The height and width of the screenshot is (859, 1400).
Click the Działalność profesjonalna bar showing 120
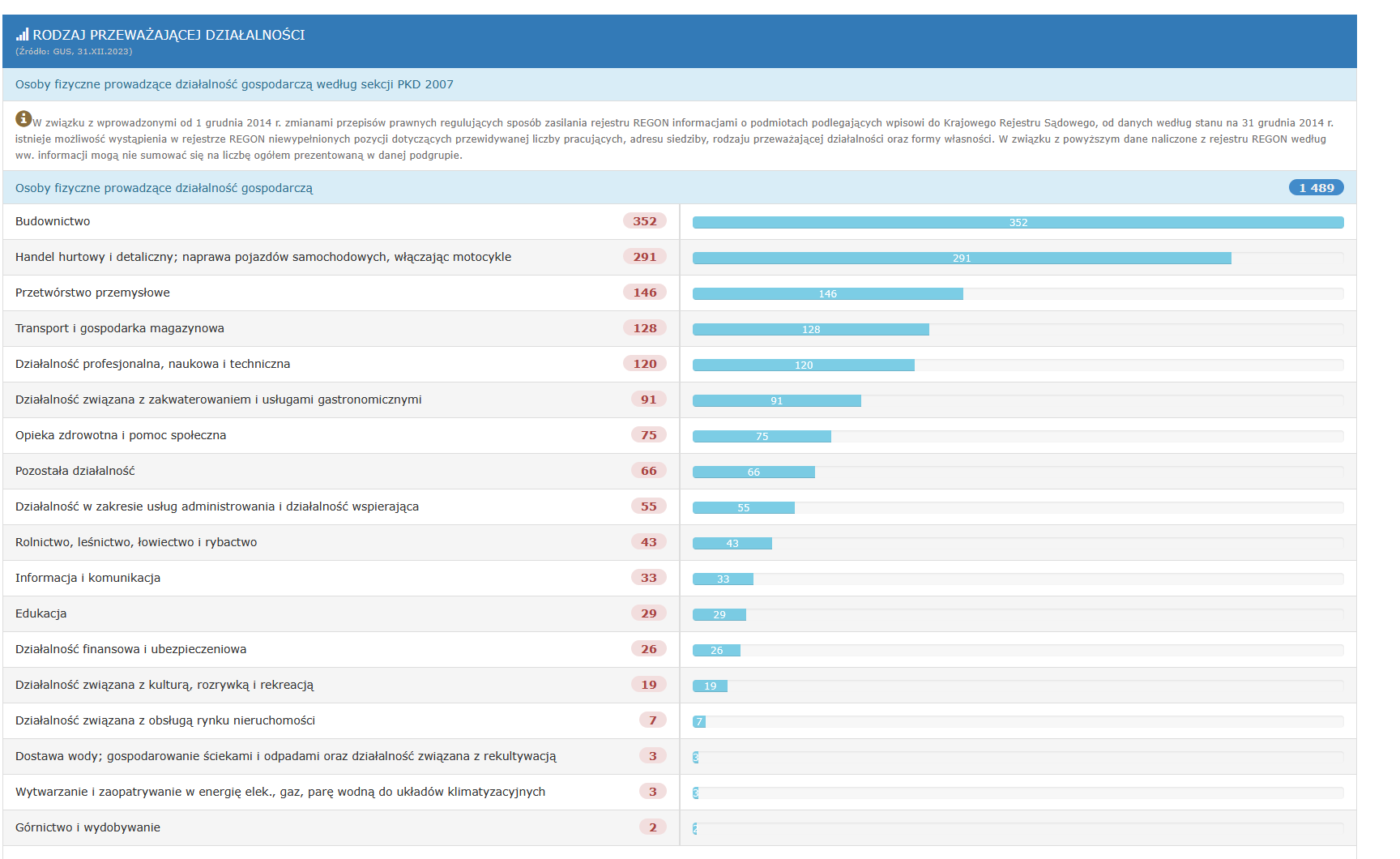803,365
